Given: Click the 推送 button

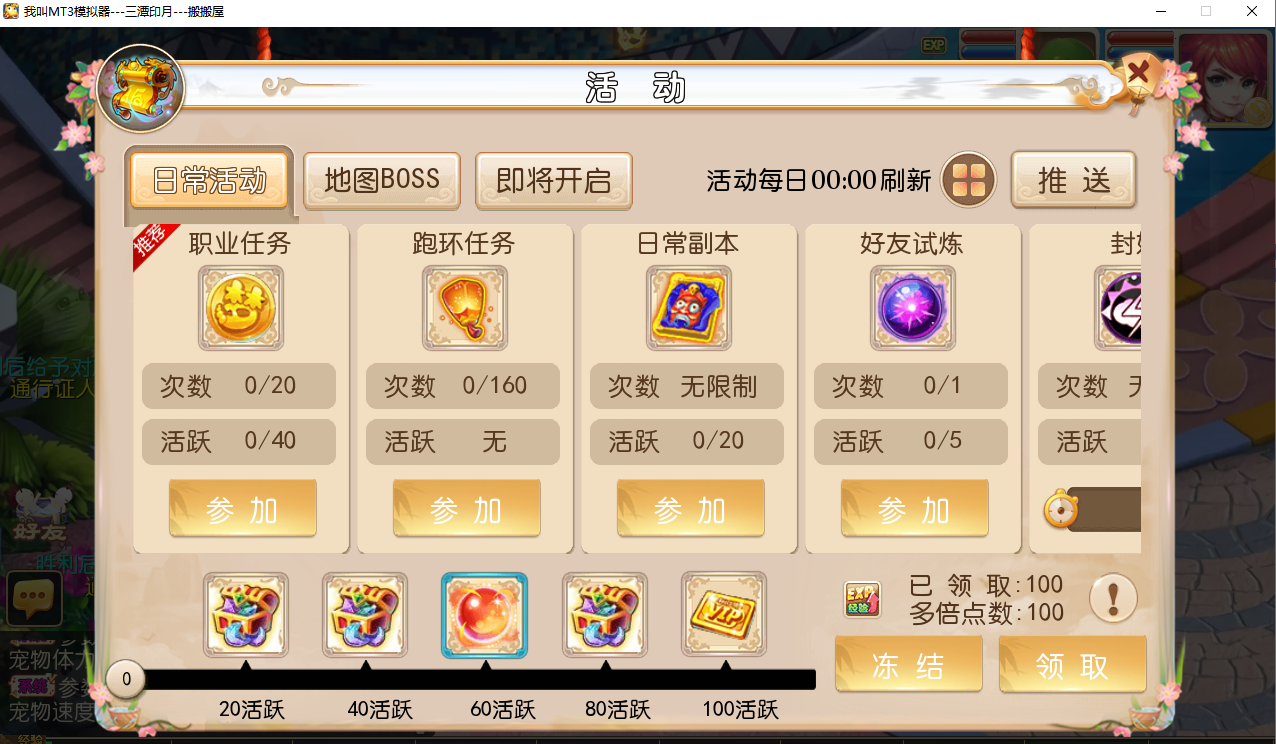Looking at the screenshot, I should [x=1074, y=180].
